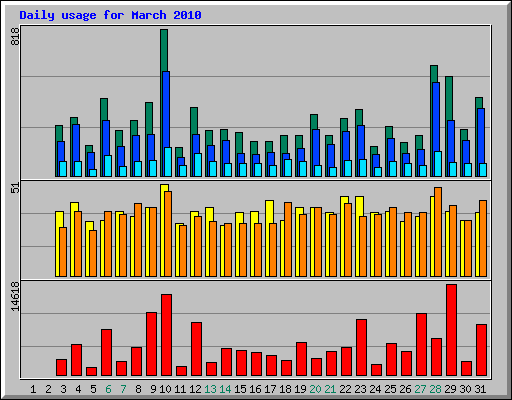Screen dimensions: 512x400
Task: Select day label 5 on x-axis
Action: (x=93, y=389)
